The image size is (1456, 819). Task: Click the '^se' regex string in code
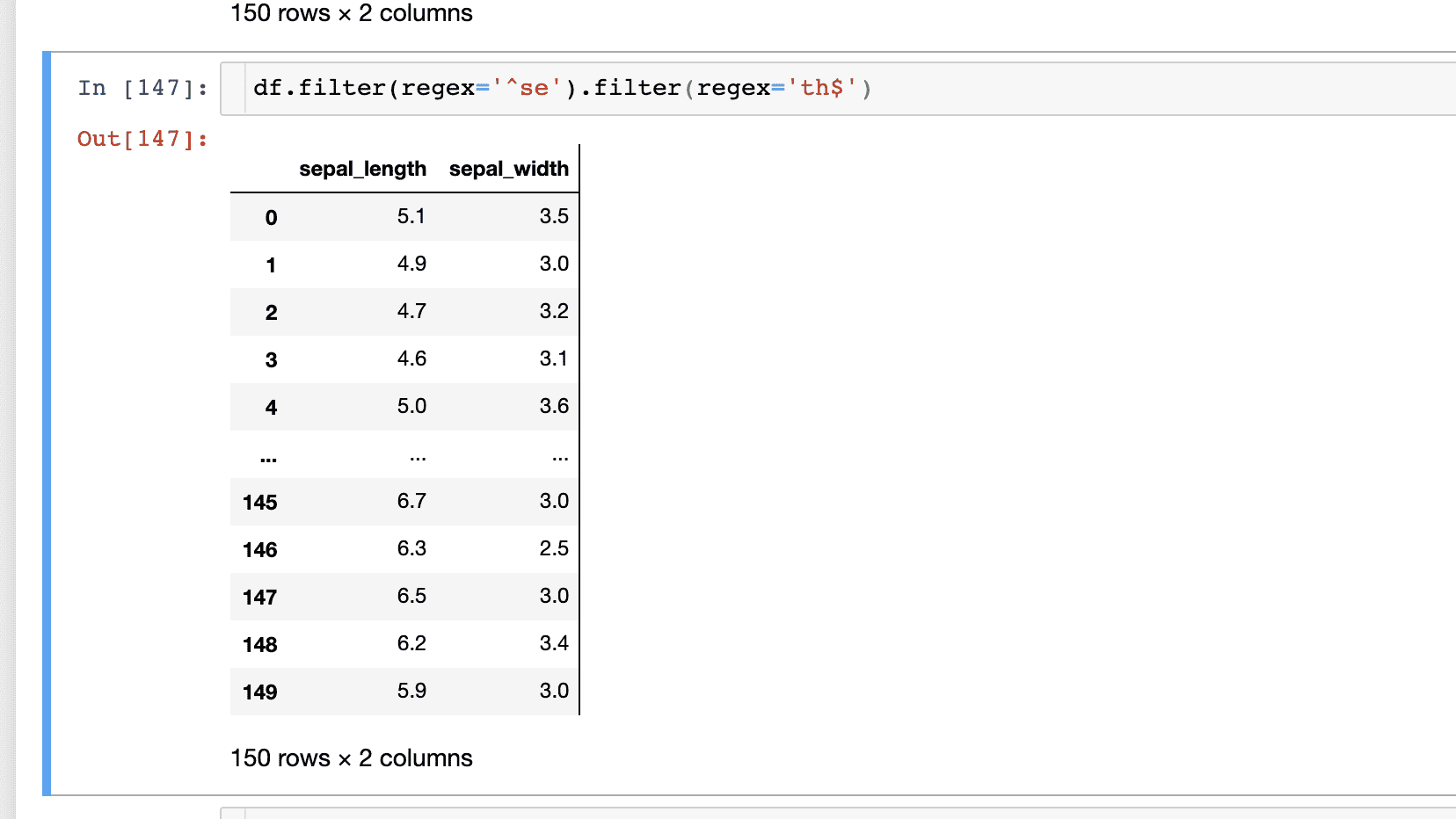[527, 88]
